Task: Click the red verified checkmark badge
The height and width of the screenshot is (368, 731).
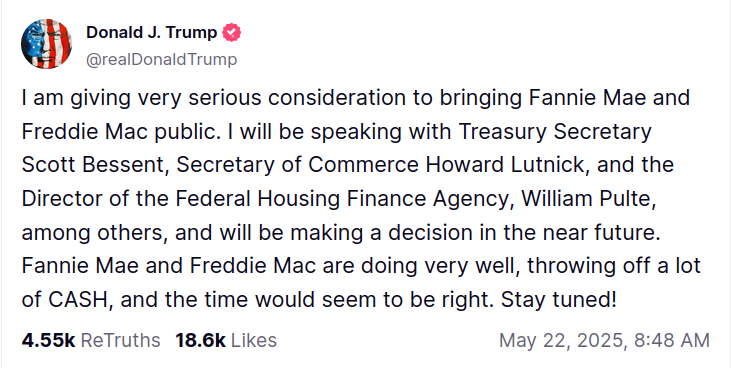Action: [x=231, y=33]
